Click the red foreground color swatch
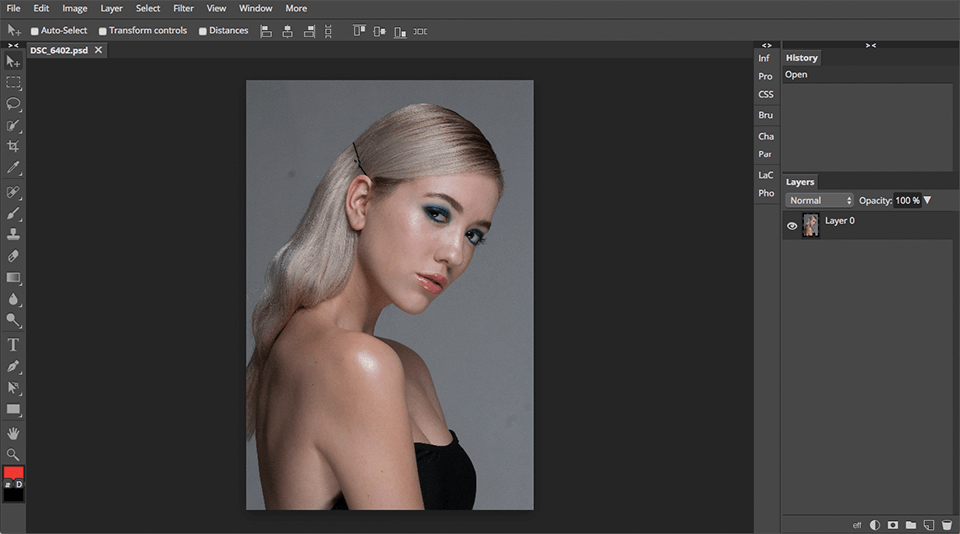This screenshot has width=960, height=534. pos(14,472)
